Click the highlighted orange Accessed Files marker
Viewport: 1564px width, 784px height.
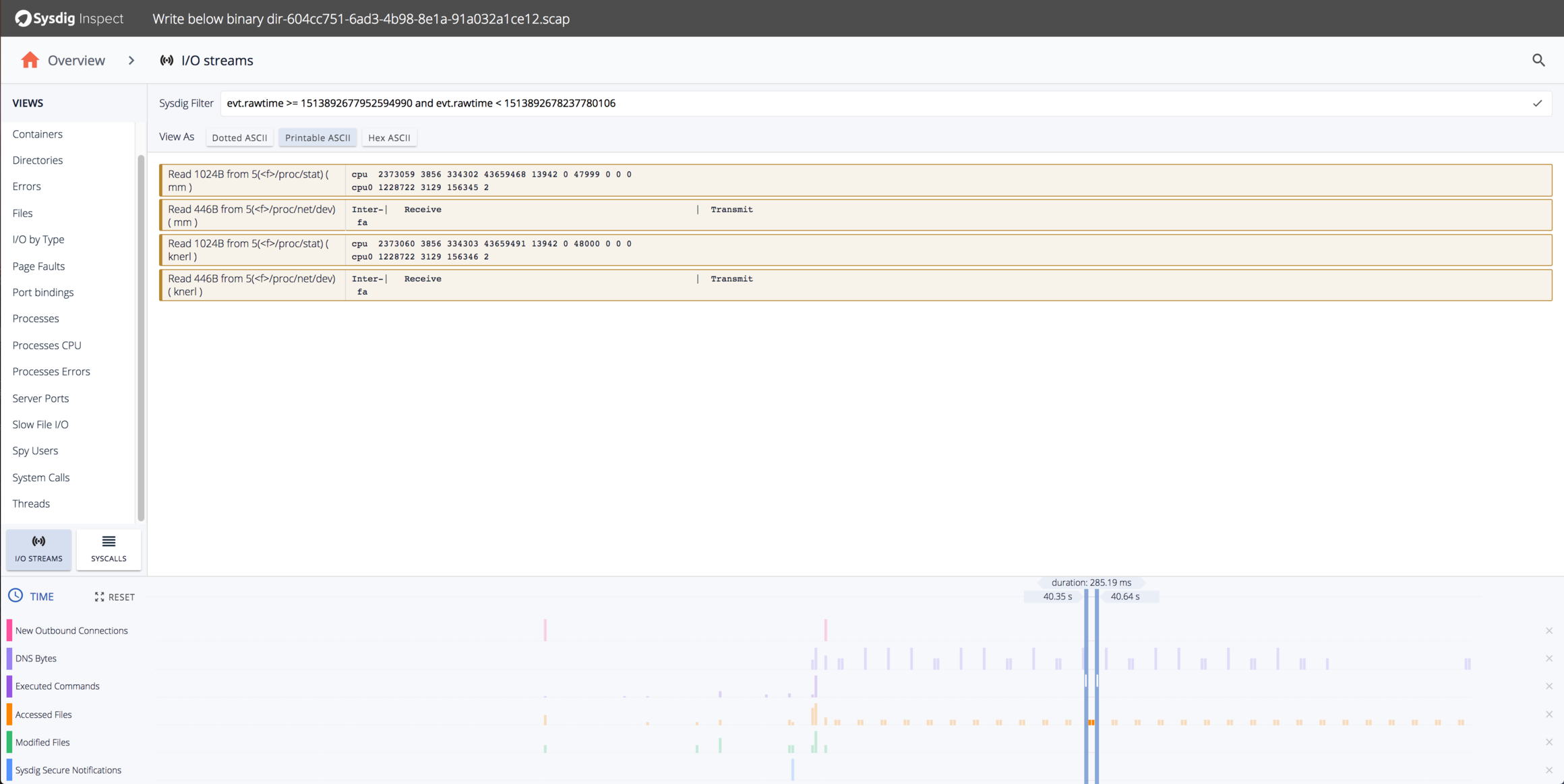(1091, 722)
